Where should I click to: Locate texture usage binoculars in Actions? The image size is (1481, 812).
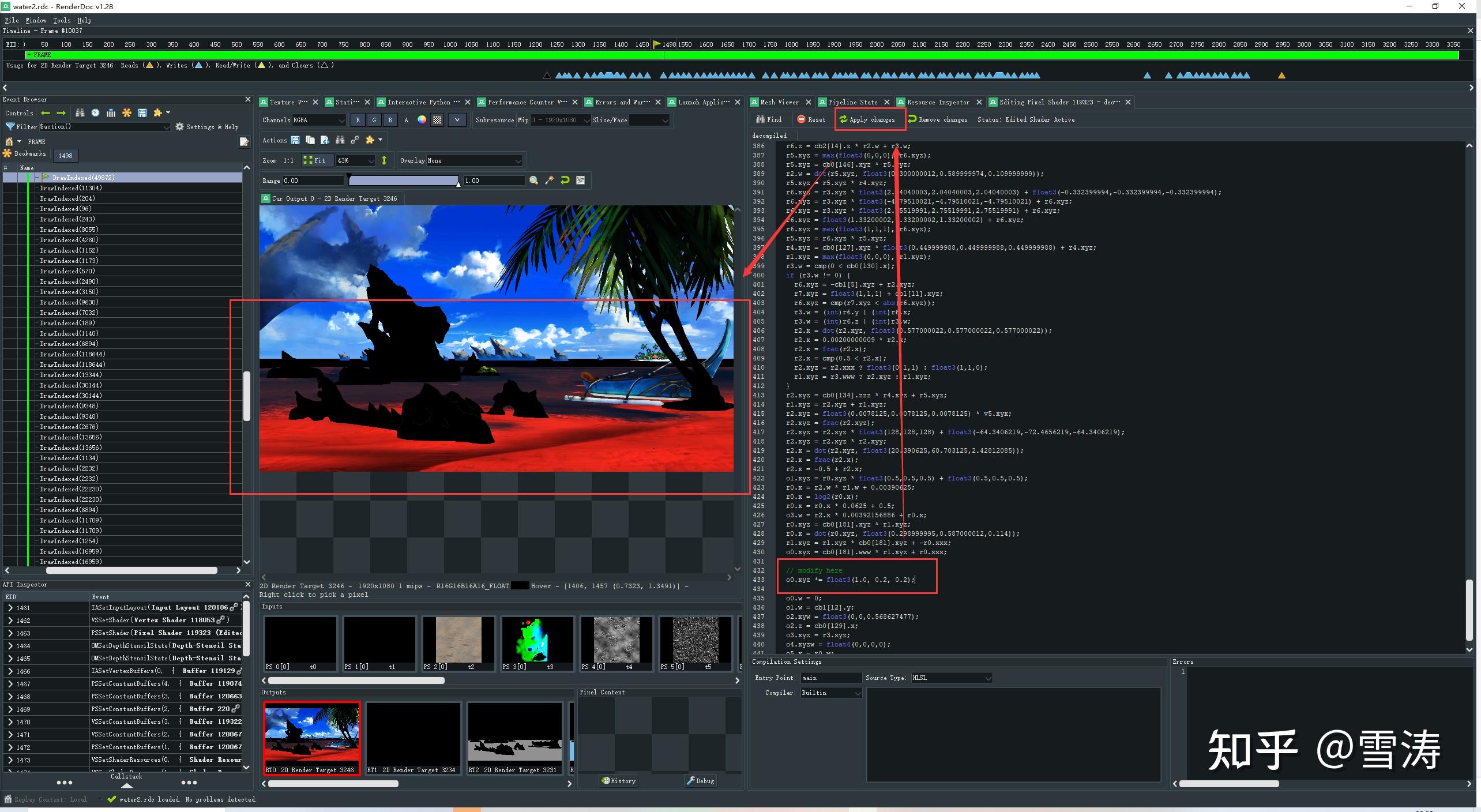click(340, 140)
